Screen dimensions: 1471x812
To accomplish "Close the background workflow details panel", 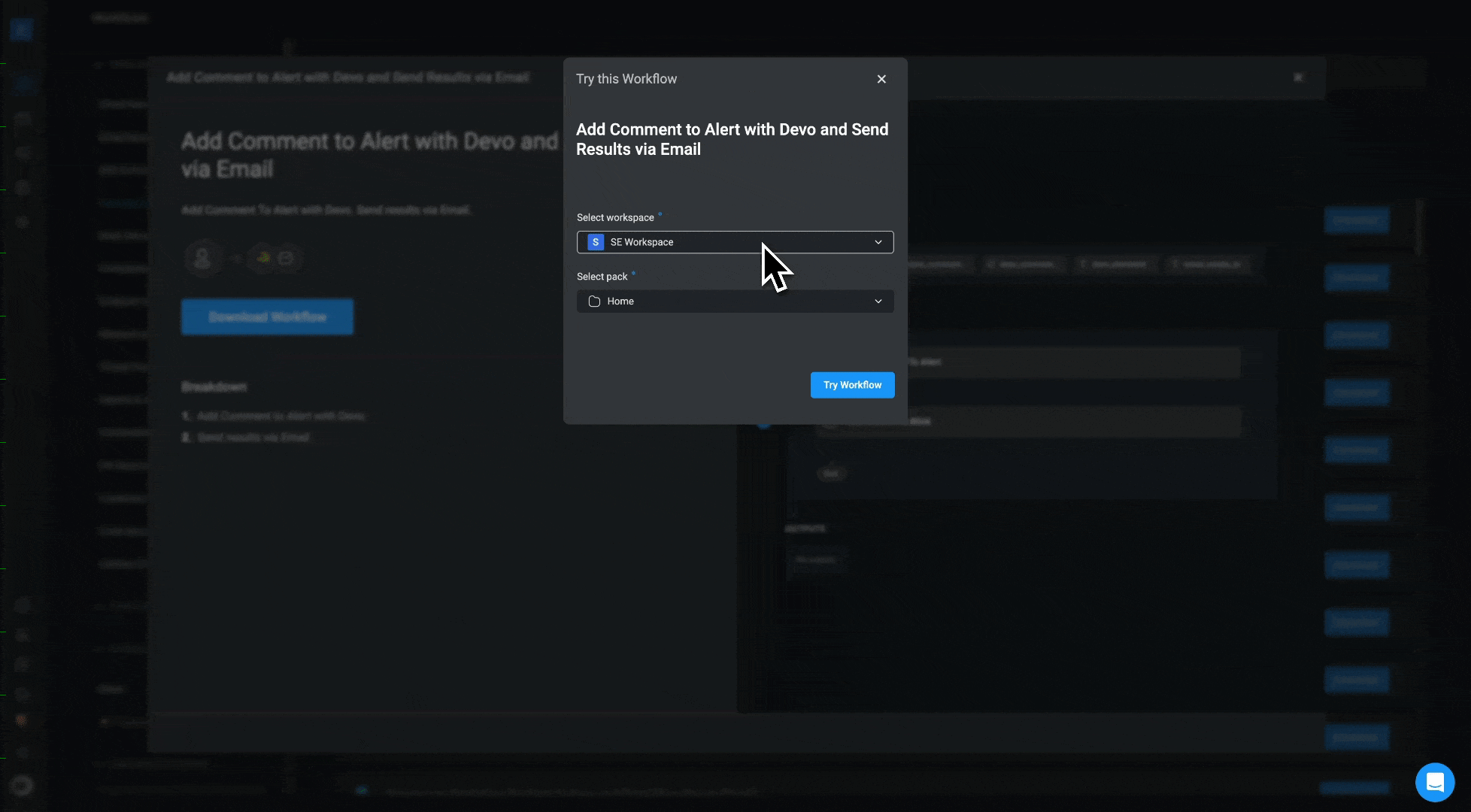I will [1298, 77].
